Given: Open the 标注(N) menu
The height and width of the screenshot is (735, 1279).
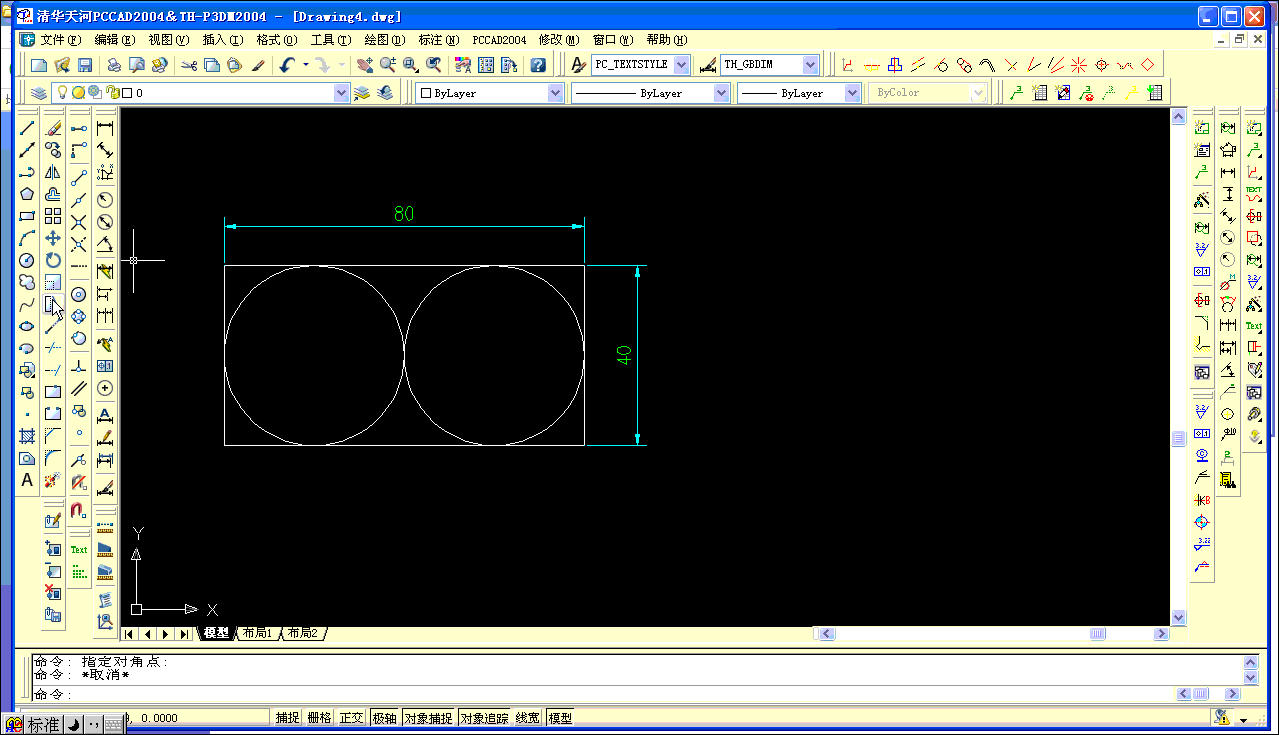Looking at the screenshot, I should (438, 40).
